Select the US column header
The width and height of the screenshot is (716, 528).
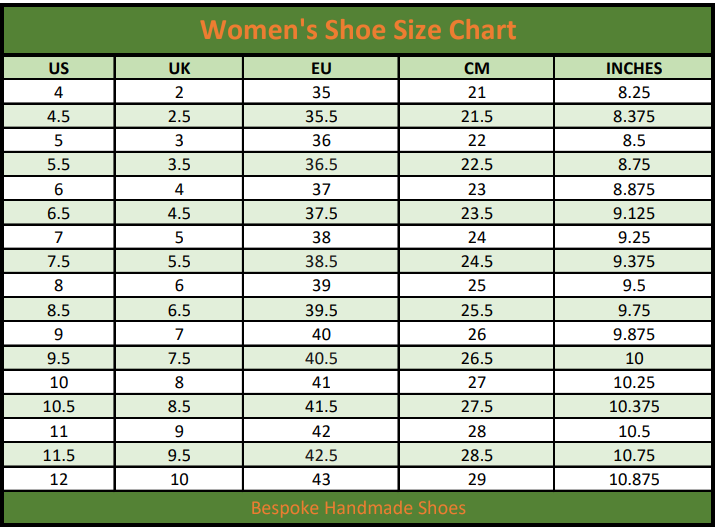pyautogui.click(x=59, y=68)
